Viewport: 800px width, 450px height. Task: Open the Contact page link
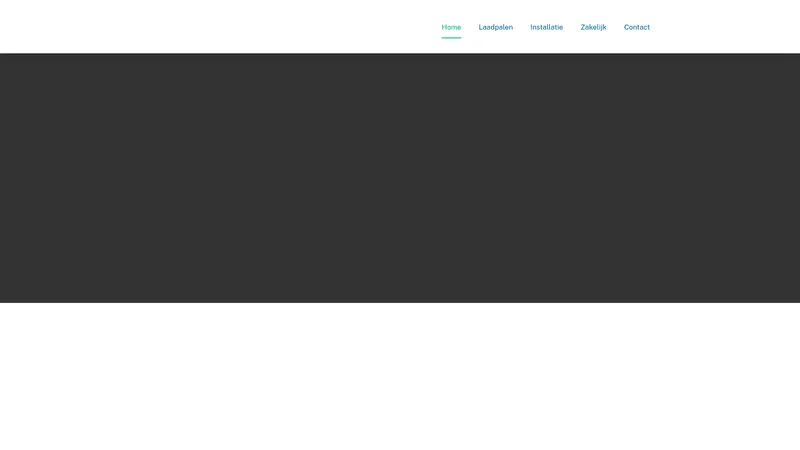click(636, 28)
